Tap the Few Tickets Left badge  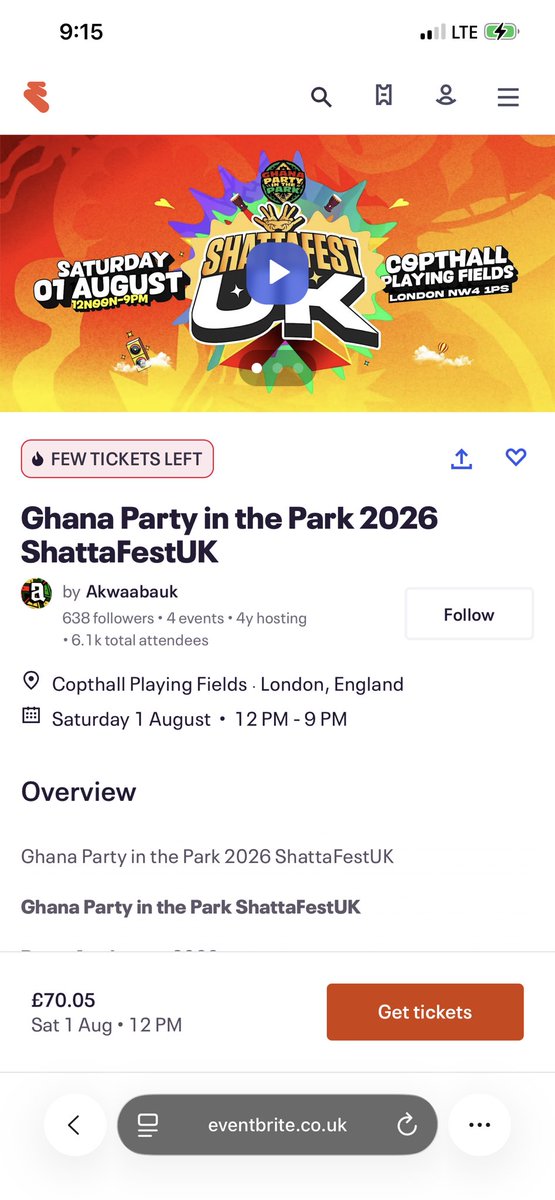[117, 459]
